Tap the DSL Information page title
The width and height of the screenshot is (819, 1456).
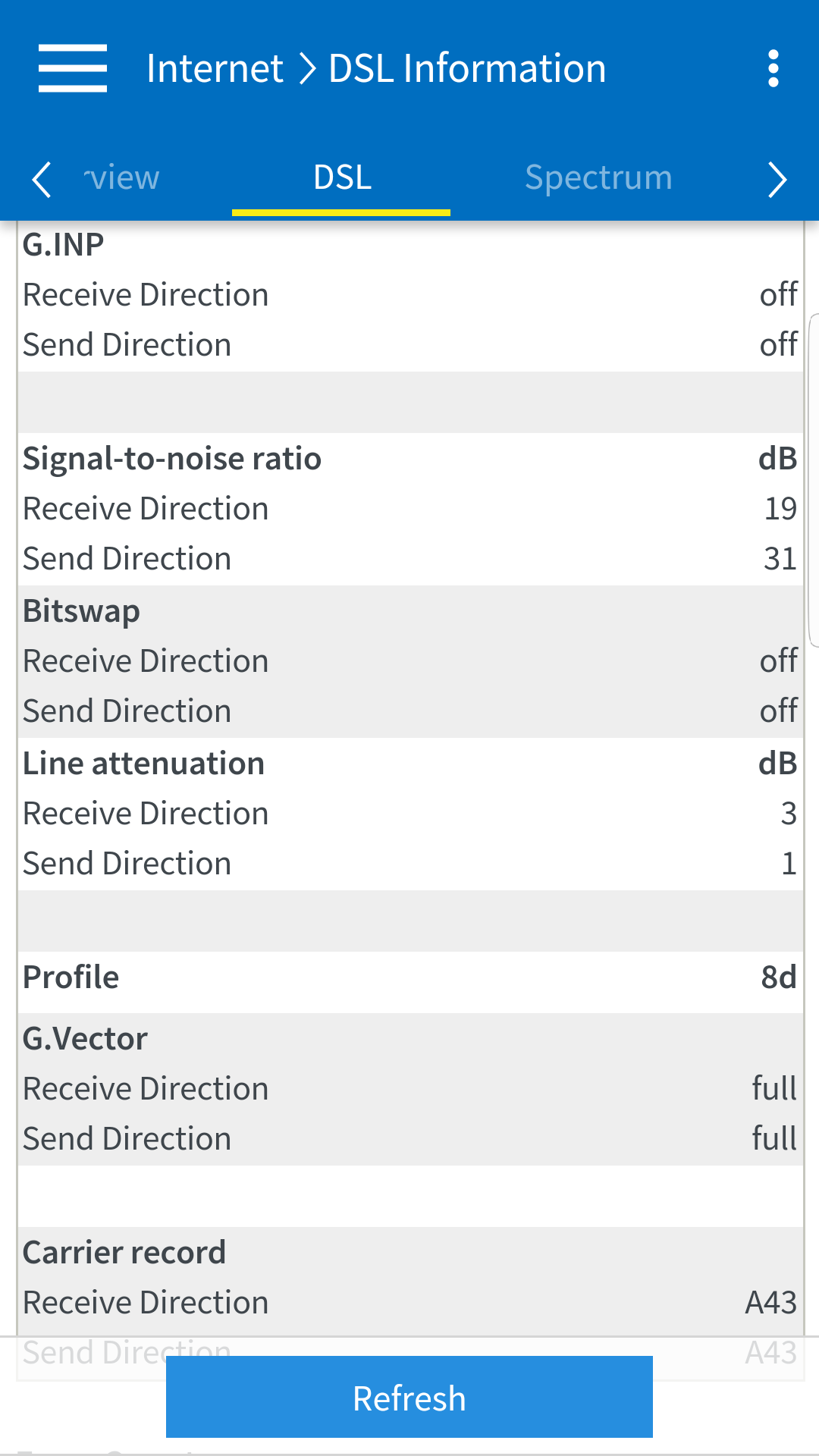click(467, 68)
